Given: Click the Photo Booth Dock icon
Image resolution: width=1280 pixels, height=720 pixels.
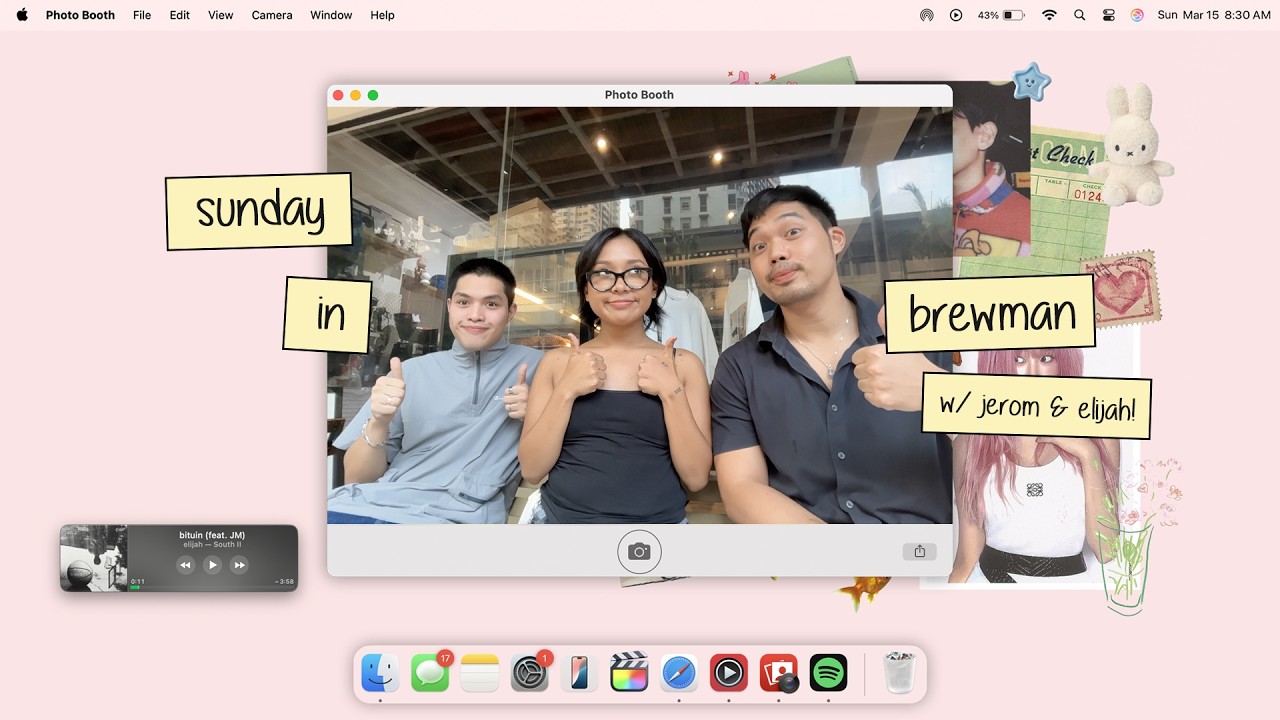Looking at the screenshot, I should [x=778, y=673].
